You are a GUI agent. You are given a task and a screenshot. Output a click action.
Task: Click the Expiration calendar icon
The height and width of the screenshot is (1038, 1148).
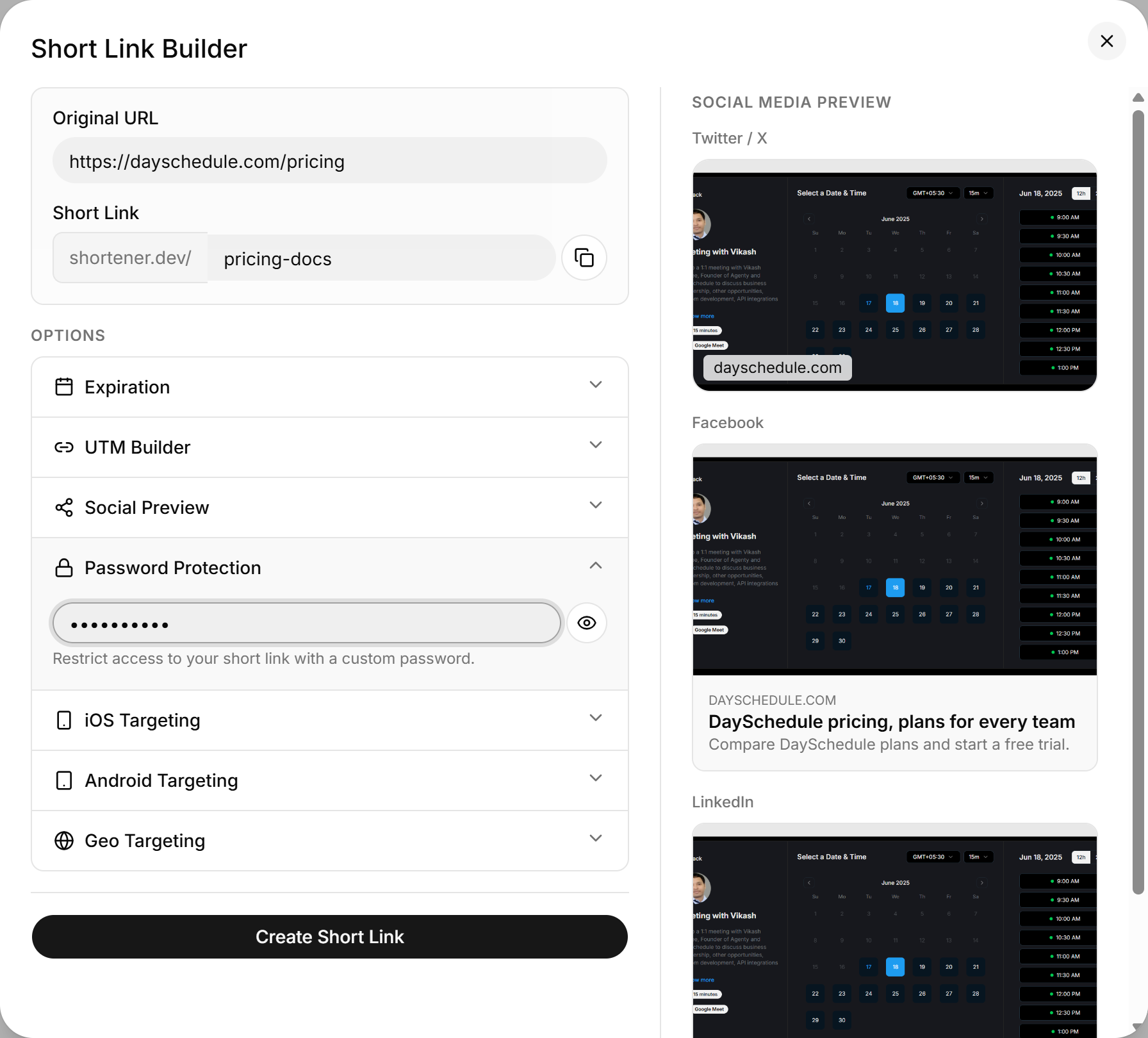click(64, 387)
